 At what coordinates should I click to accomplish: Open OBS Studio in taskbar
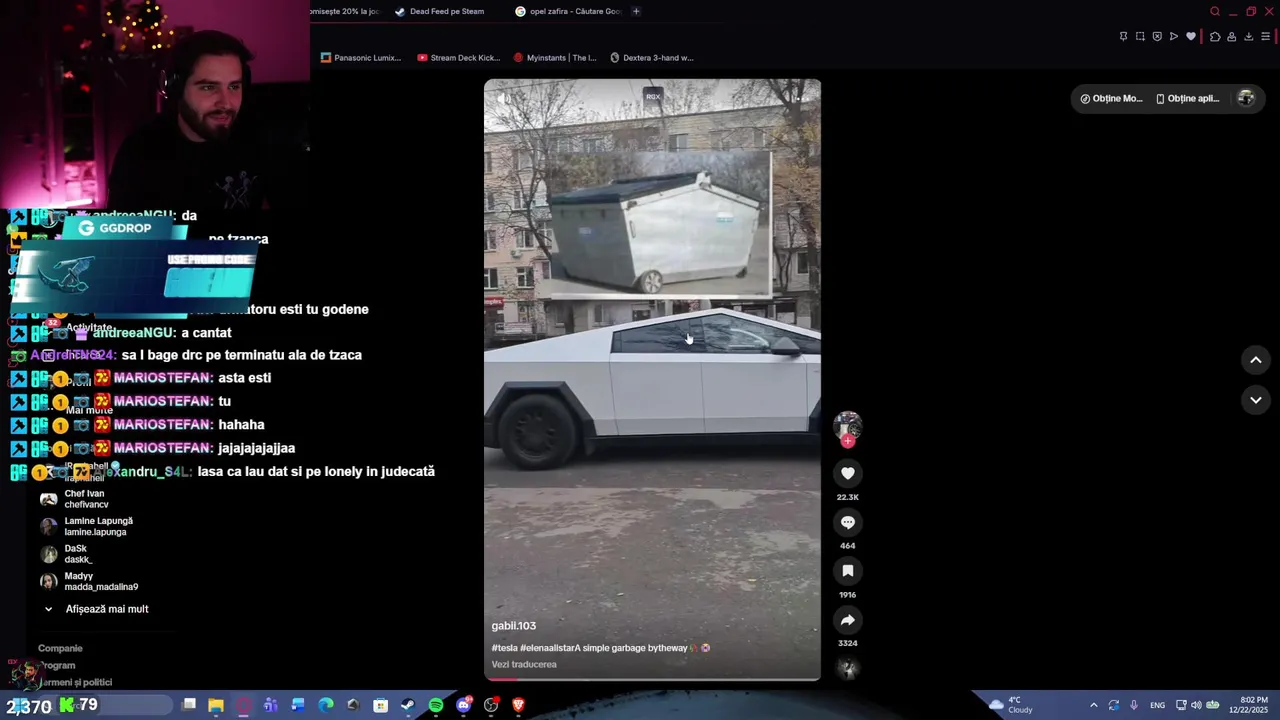[x=491, y=705]
